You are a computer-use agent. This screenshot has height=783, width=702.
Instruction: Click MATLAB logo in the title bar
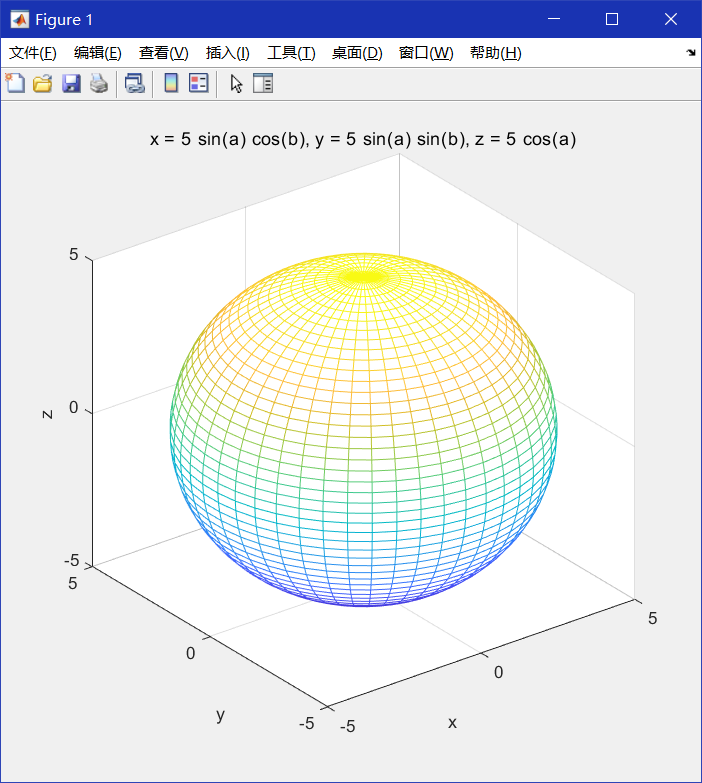19,19
